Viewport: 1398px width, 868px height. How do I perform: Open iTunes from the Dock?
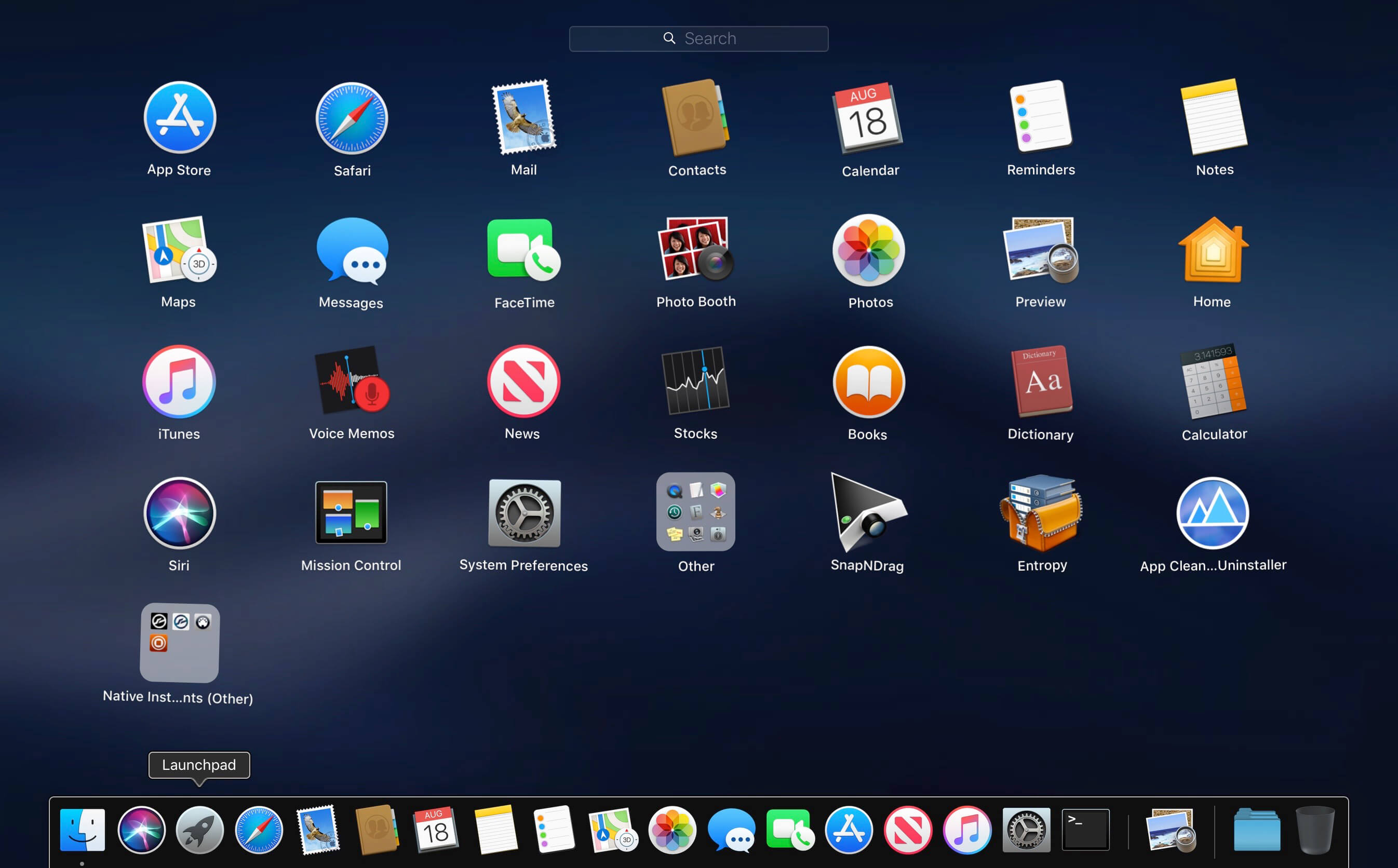(x=967, y=830)
